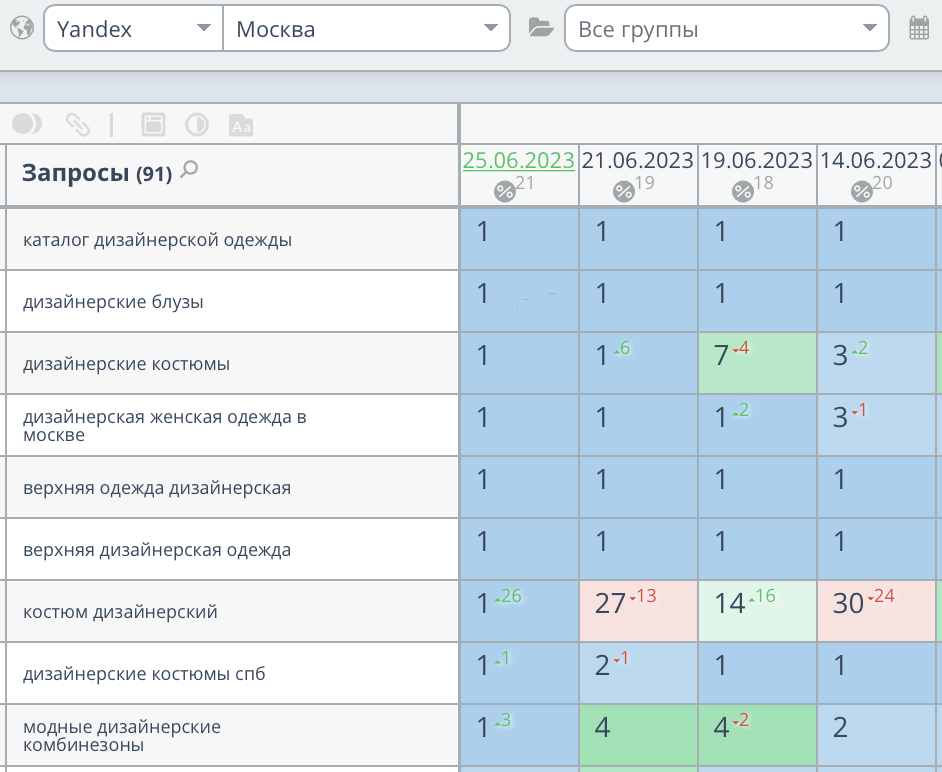
Task: Open the folder groups icon
Action: pyautogui.click(x=541, y=28)
